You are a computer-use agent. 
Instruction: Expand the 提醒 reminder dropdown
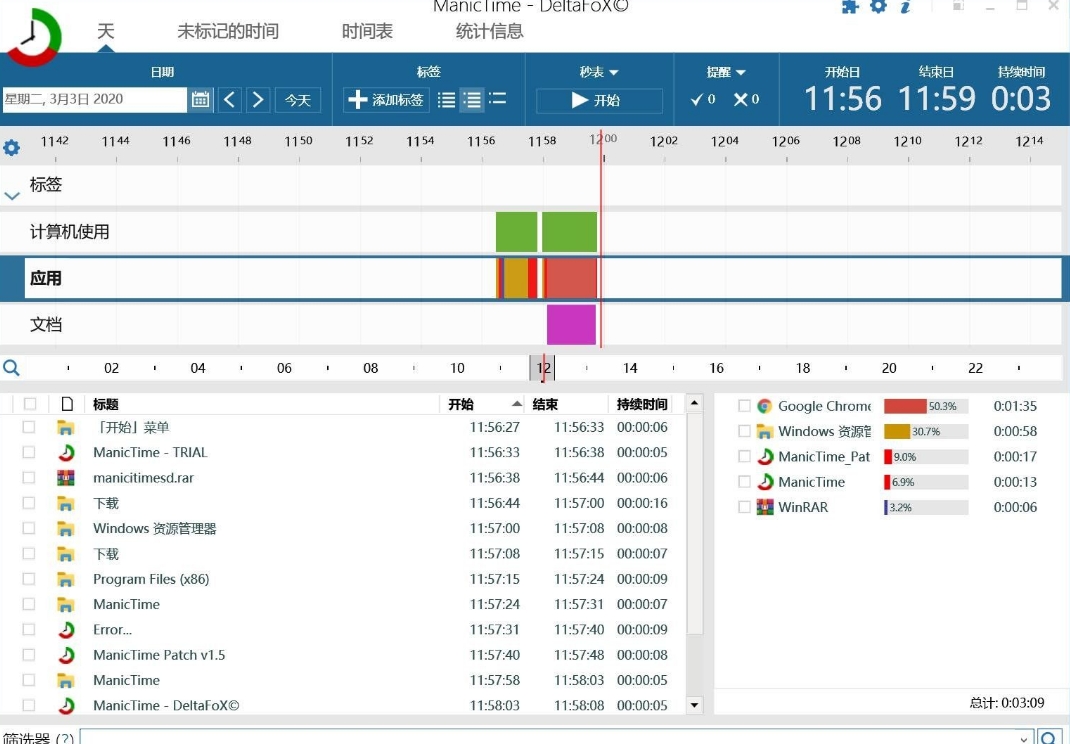click(726, 72)
